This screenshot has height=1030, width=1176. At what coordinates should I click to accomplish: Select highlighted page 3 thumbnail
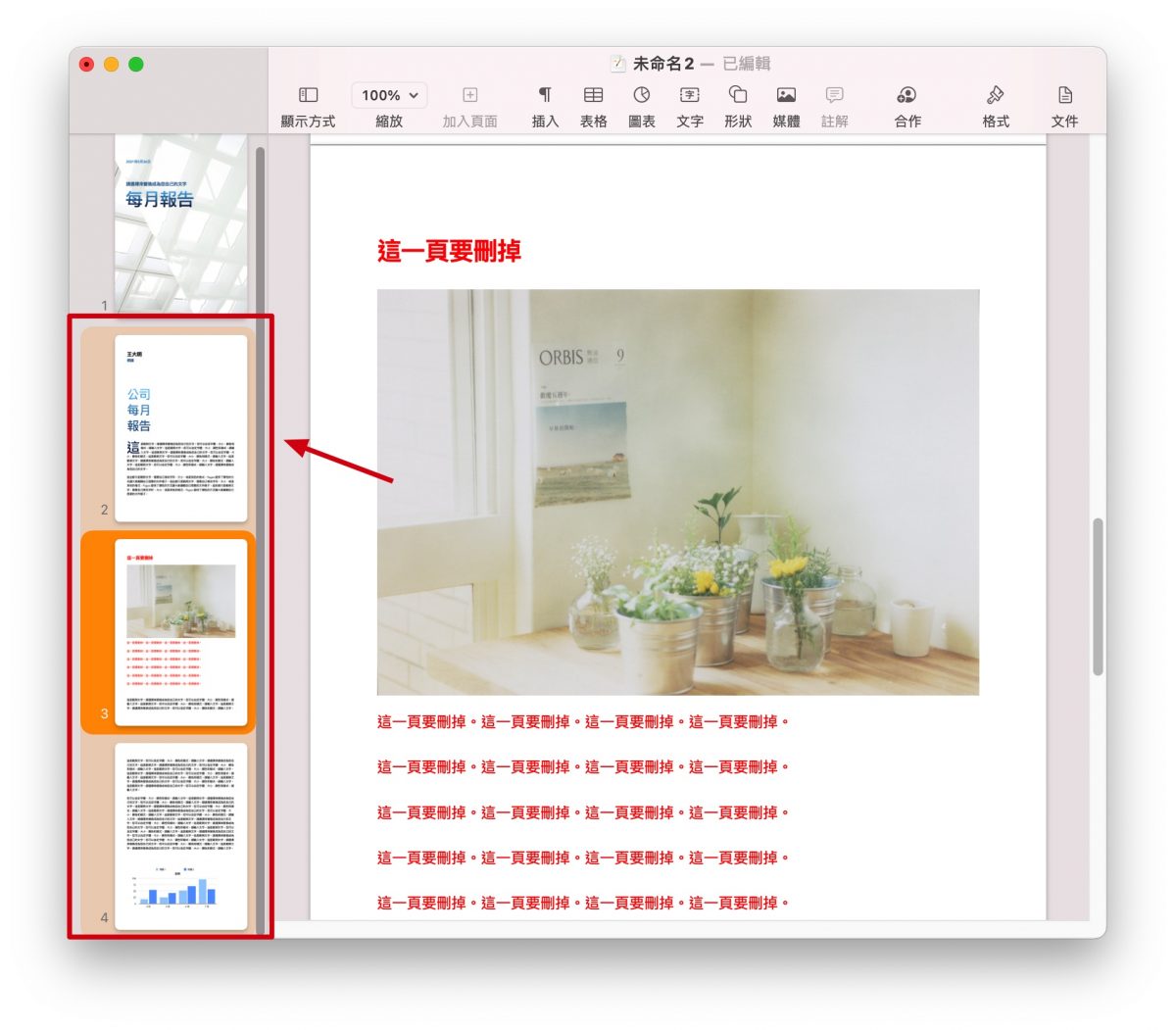pyautogui.click(x=181, y=632)
